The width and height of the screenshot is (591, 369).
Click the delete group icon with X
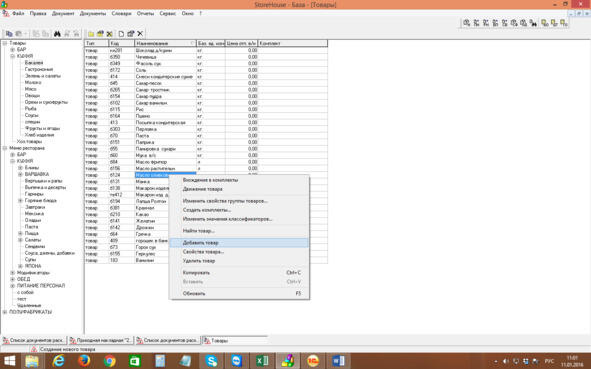tap(109, 34)
